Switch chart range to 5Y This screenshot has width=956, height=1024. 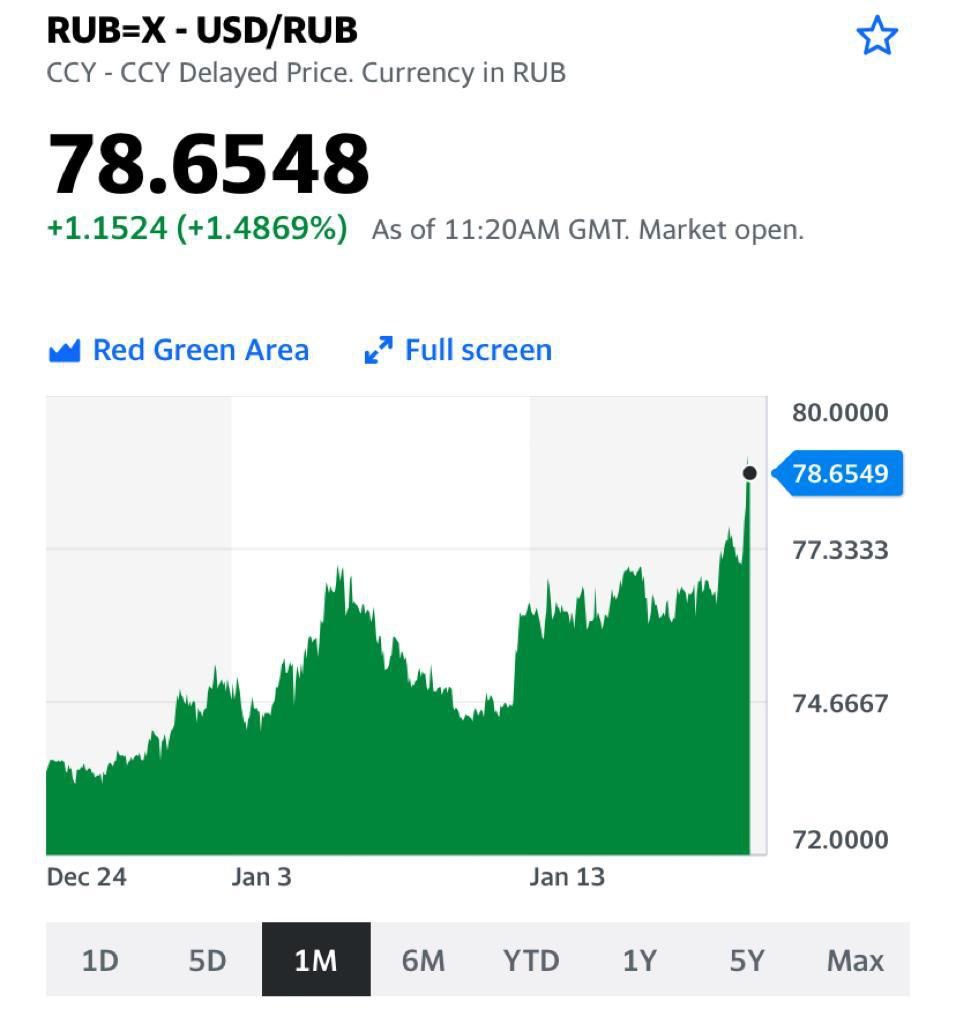click(x=747, y=961)
